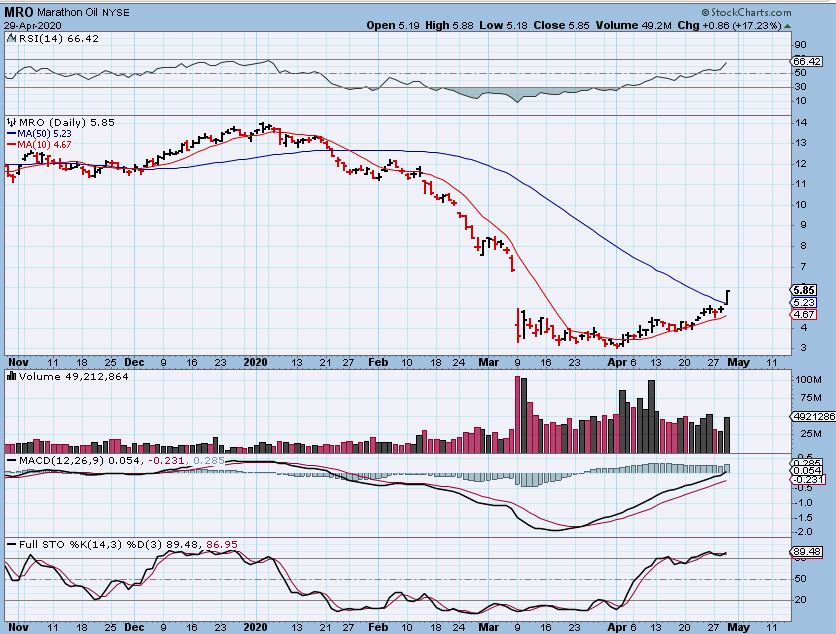836x634 pixels.
Task: Click the Marathon Oil NYSE company name
Action: tap(84, 12)
